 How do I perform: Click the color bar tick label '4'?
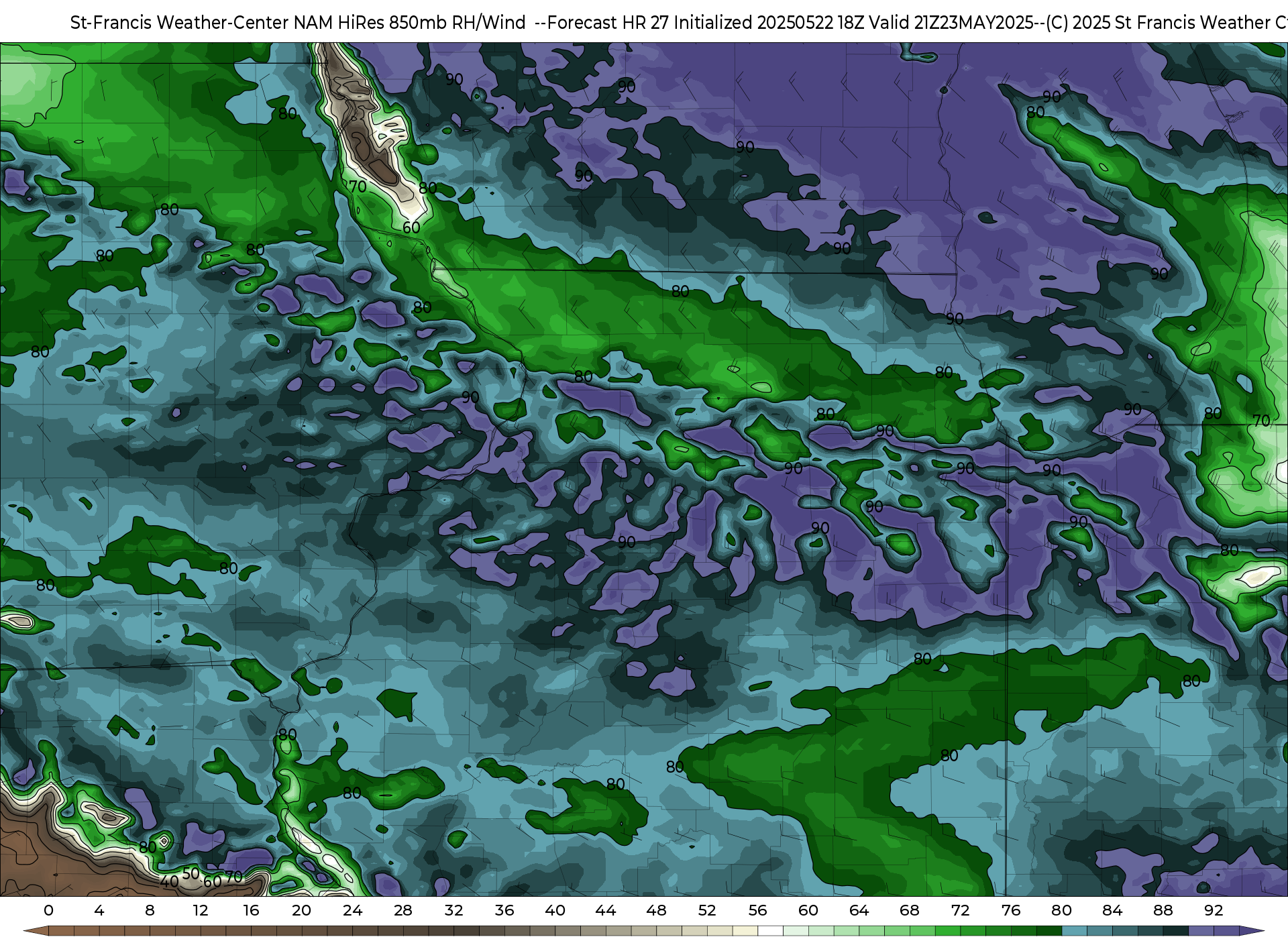pyautogui.click(x=99, y=910)
